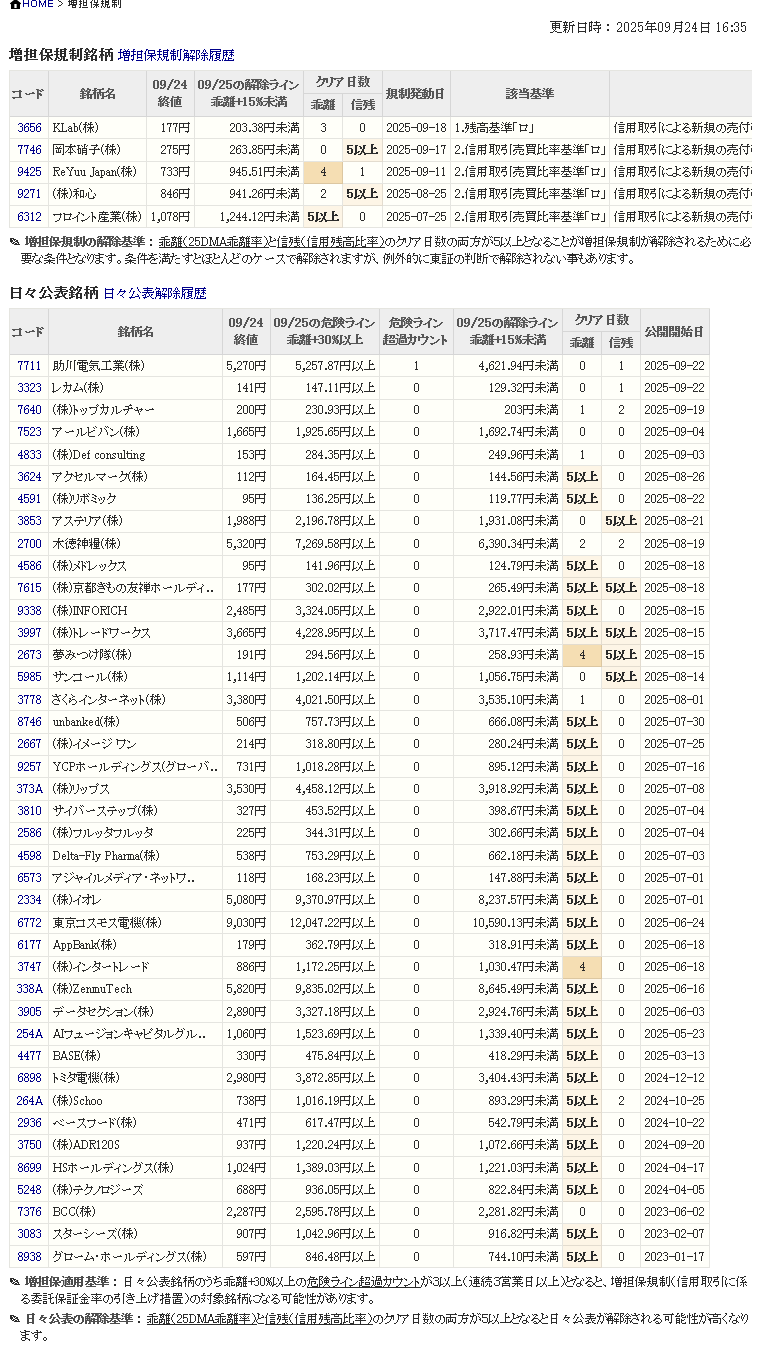Open stock code 8938 link
The width and height of the screenshot is (763, 1353).
pyautogui.click(x=29, y=1257)
